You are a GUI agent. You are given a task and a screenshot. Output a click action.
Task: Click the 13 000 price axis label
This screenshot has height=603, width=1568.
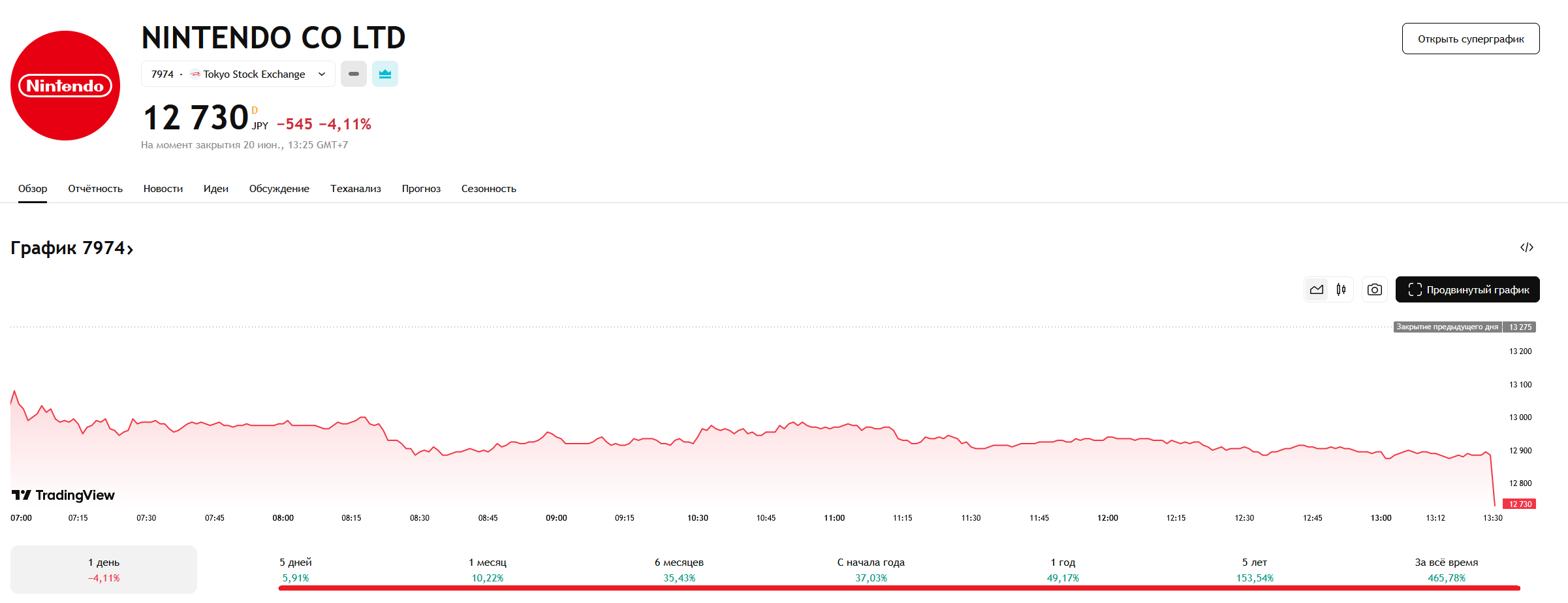(x=1520, y=417)
